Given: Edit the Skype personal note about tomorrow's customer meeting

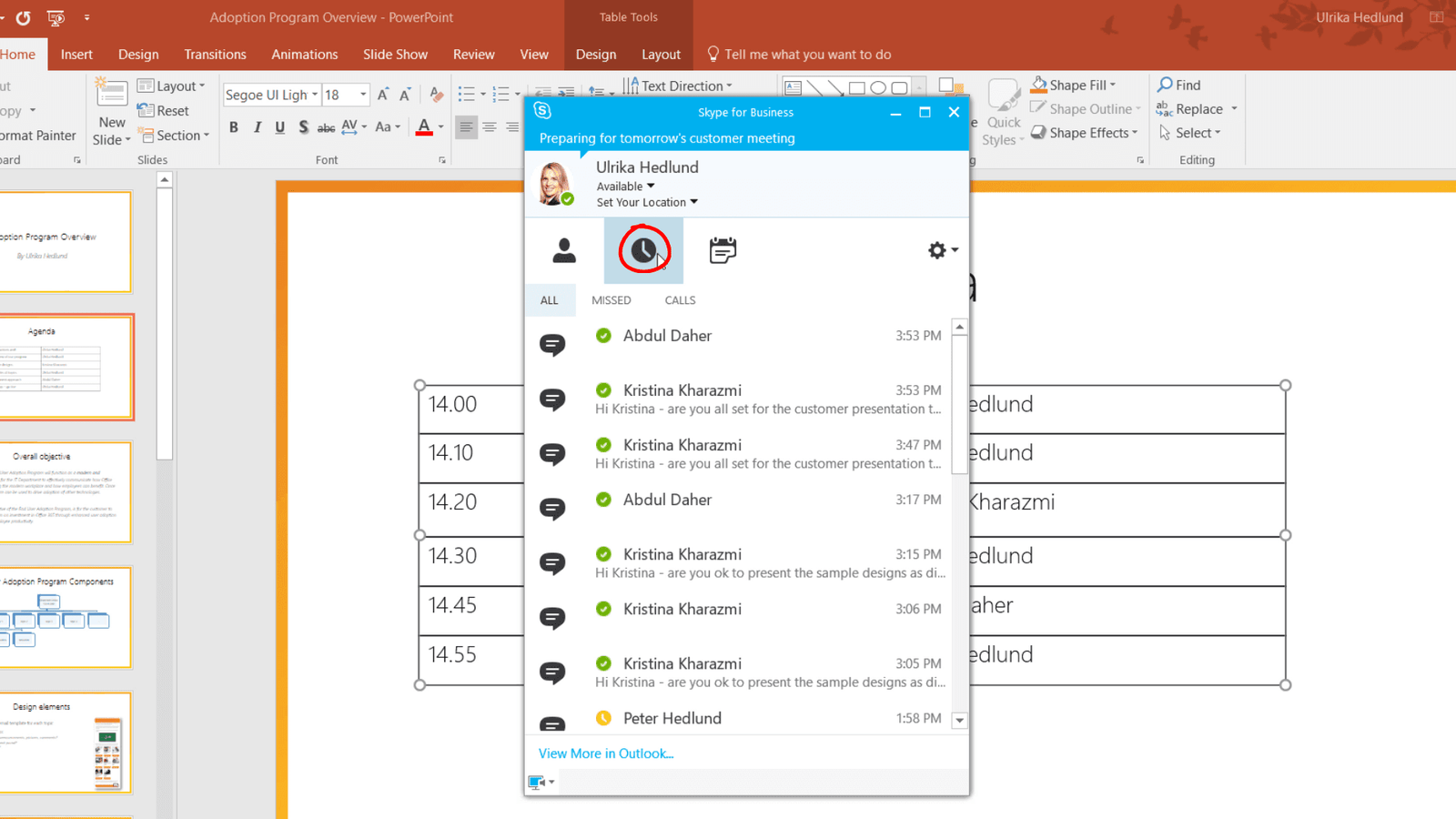Looking at the screenshot, I should 667,138.
